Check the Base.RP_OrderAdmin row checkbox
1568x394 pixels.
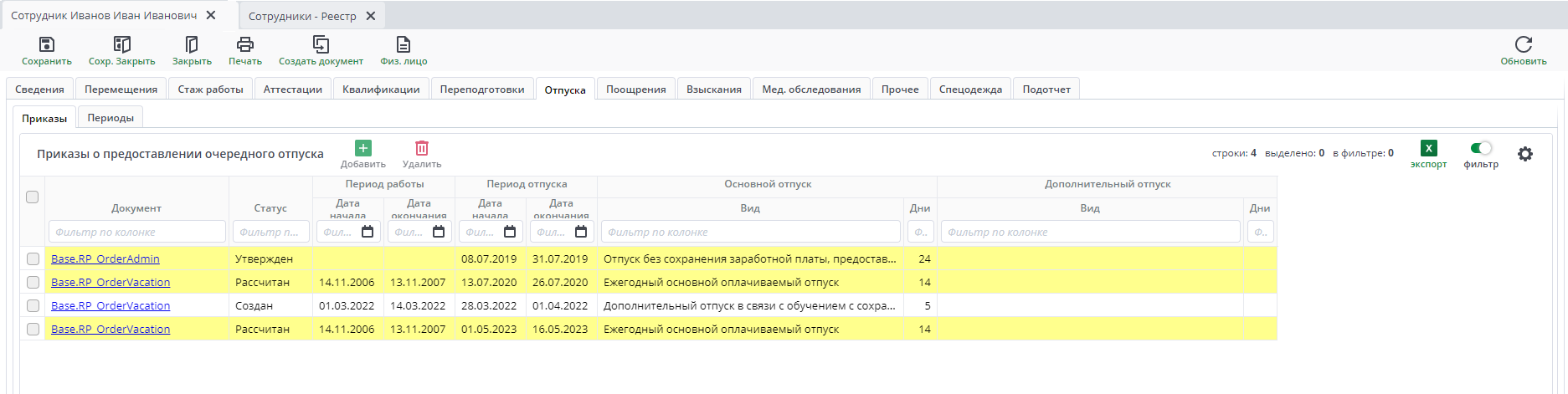[33, 259]
